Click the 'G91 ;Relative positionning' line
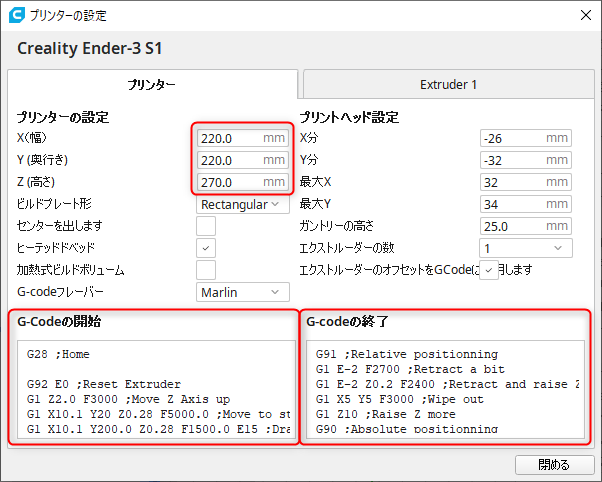The image size is (602, 482). 407,354
